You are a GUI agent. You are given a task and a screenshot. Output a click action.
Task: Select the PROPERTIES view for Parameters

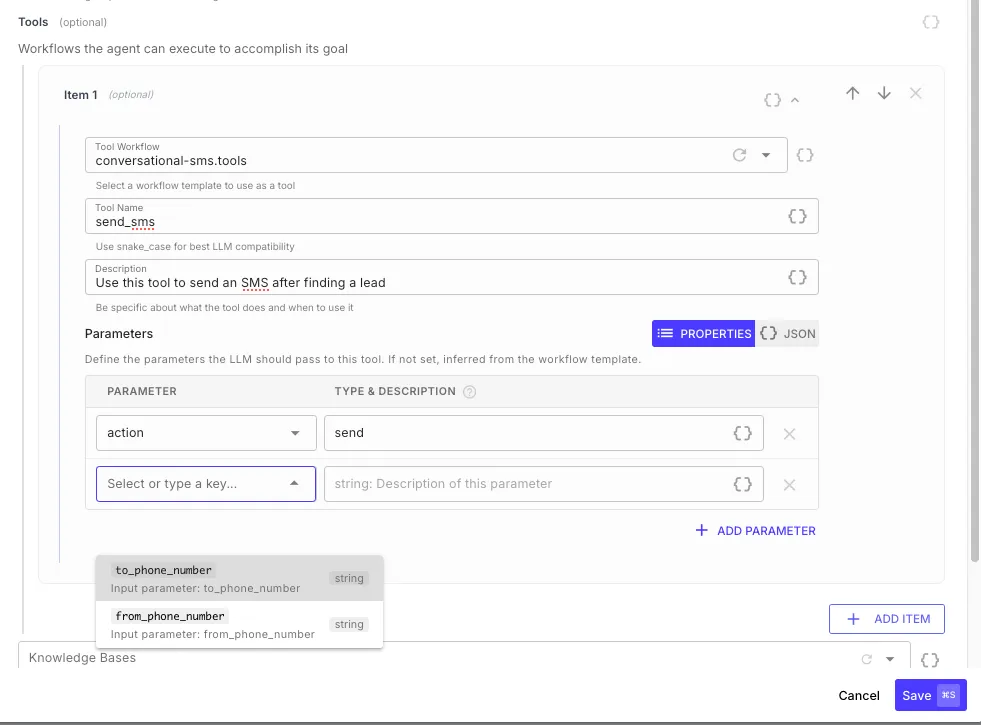click(x=703, y=333)
